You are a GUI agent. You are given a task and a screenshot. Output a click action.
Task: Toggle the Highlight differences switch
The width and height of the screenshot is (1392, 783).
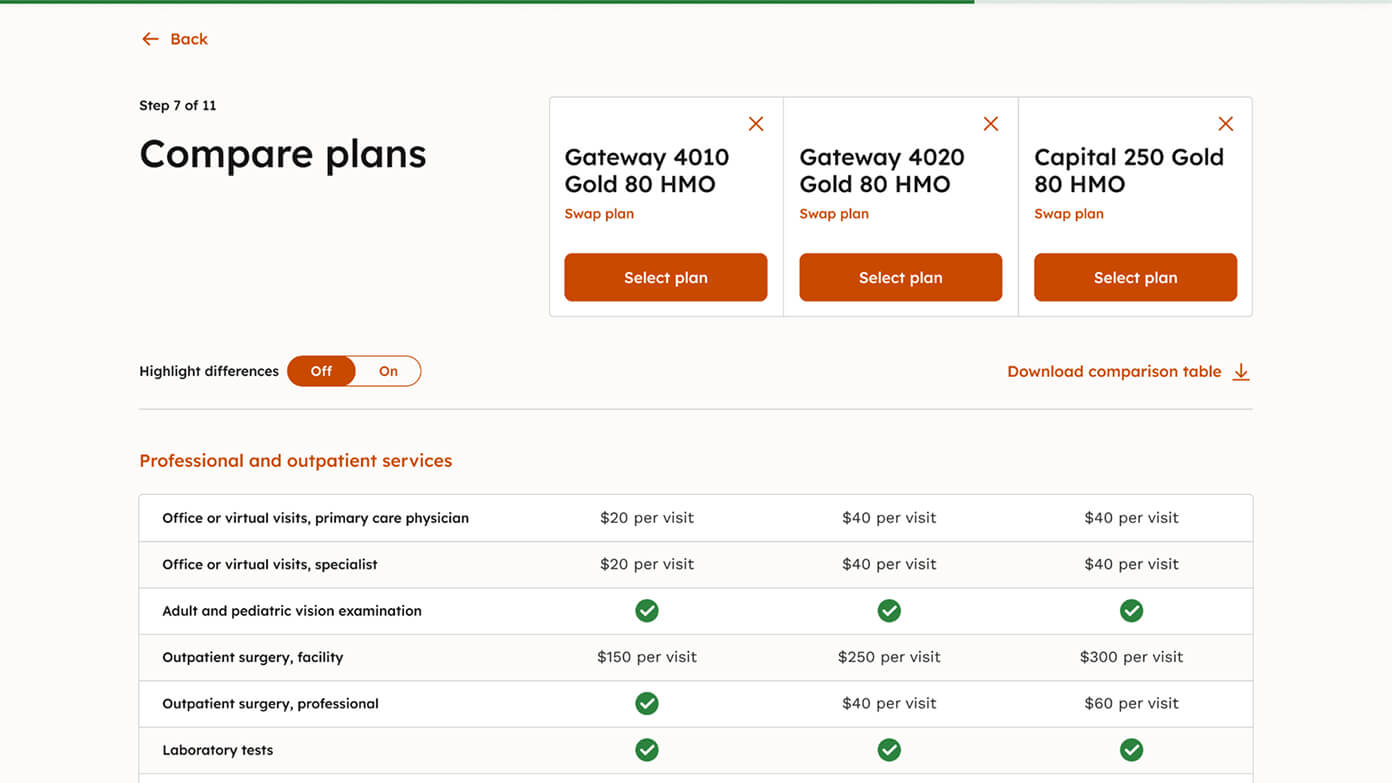click(354, 371)
